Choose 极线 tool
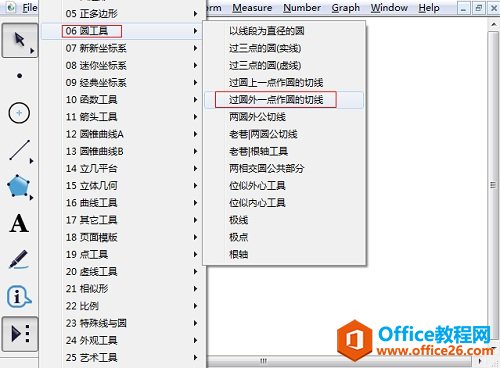The image size is (500, 368). 284,220
